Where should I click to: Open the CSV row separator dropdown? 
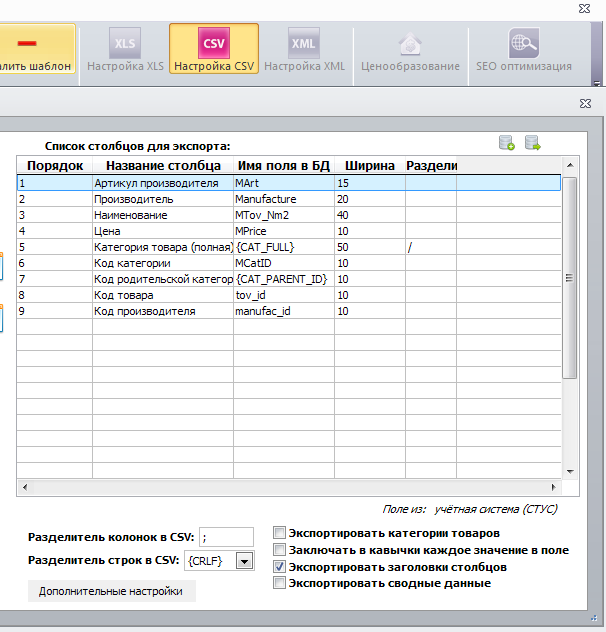(244, 561)
